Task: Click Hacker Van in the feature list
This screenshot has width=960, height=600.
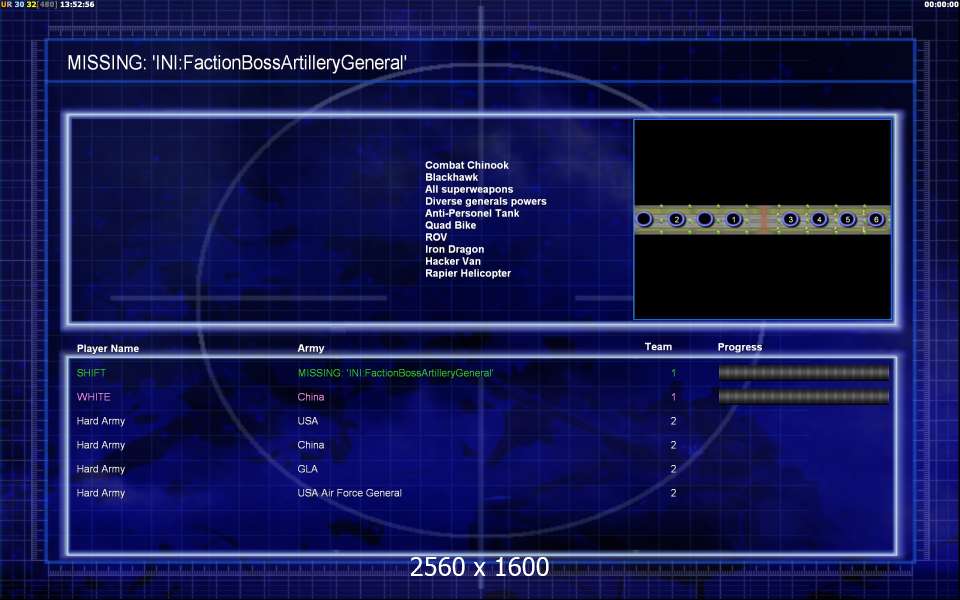Action: click(x=453, y=261)
